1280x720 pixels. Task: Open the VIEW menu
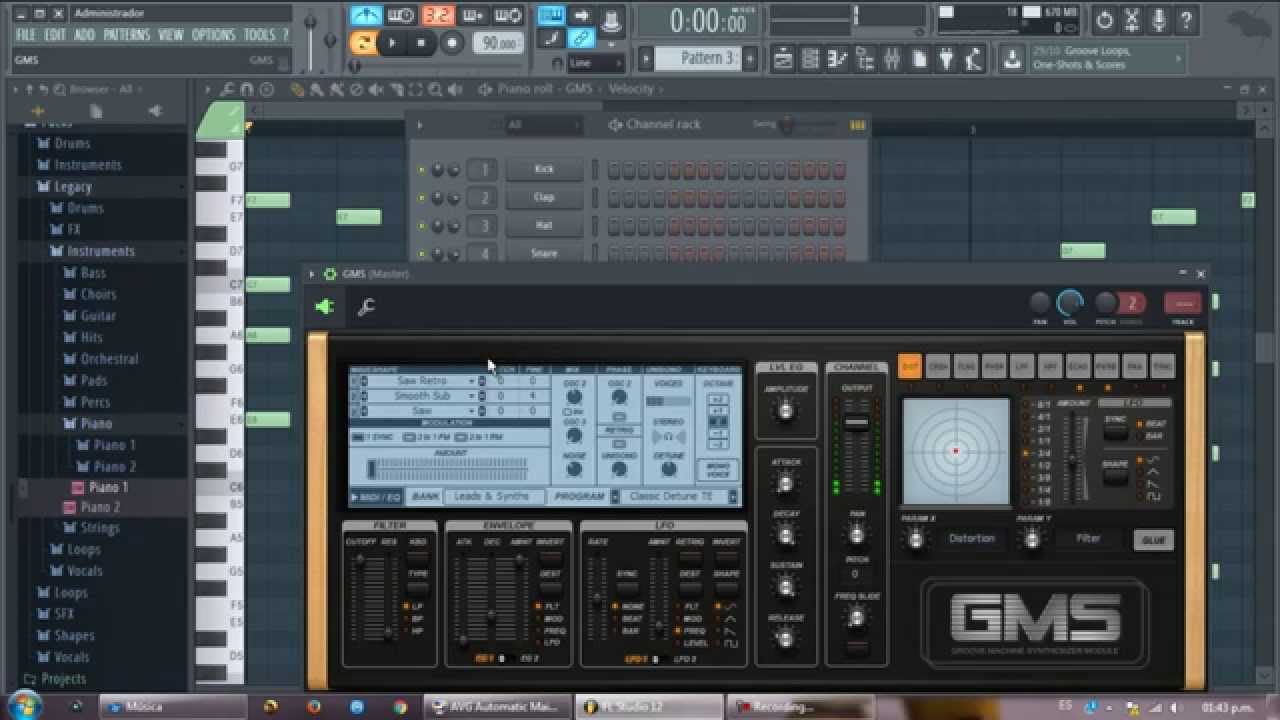coord(171,35)
